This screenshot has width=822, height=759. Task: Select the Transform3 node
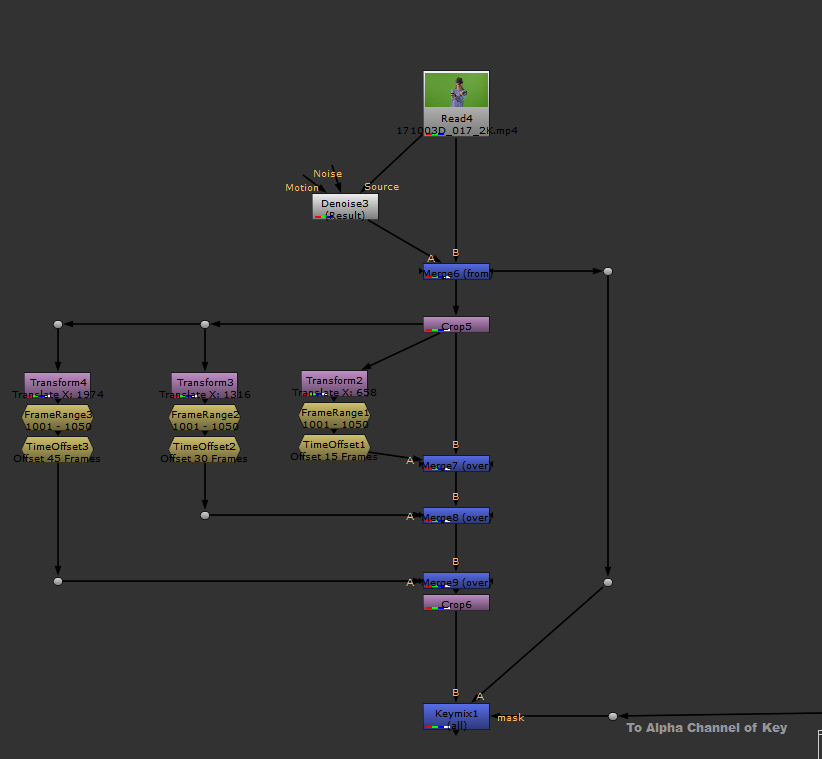click(204, 381)
